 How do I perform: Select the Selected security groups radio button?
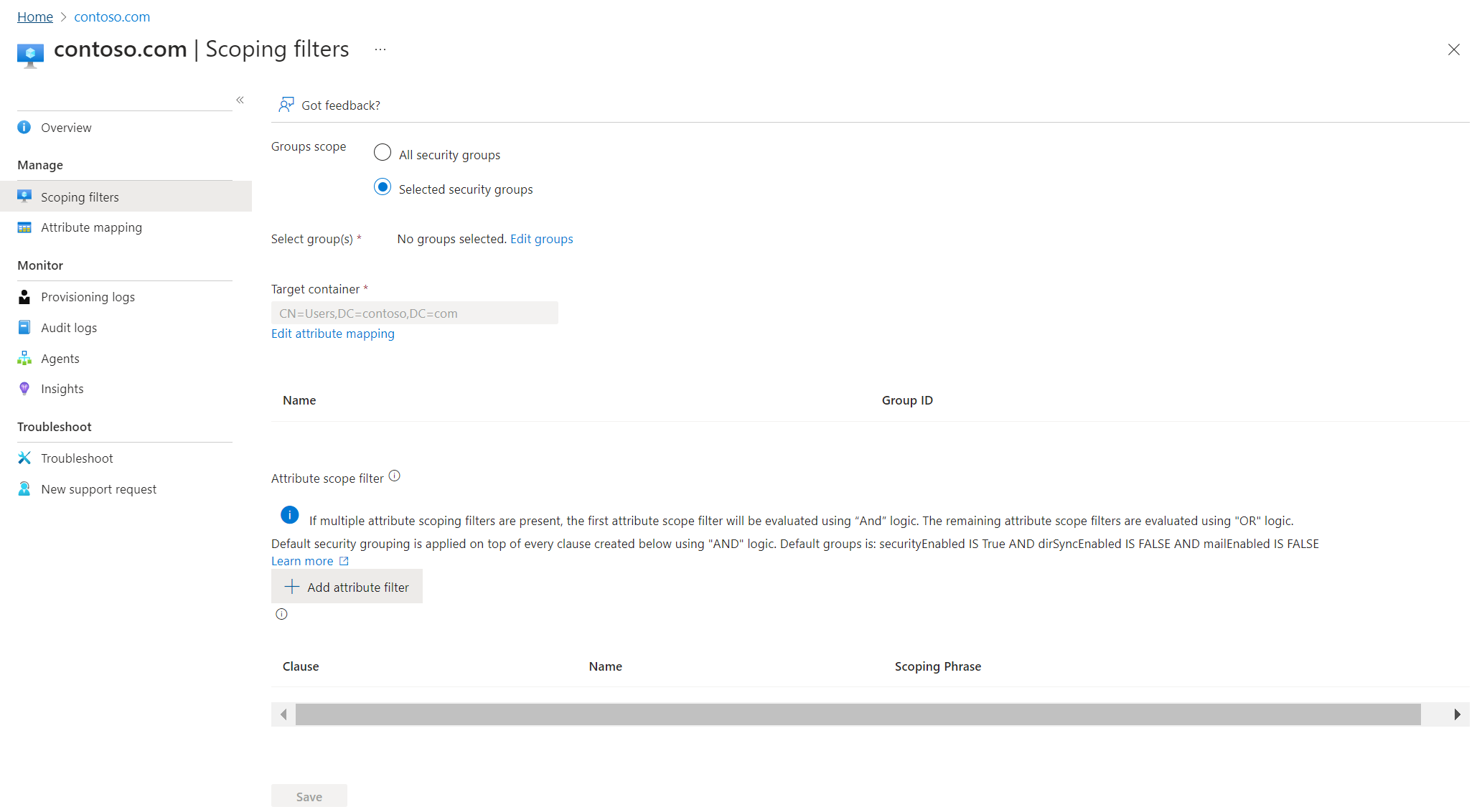[383, 187]
